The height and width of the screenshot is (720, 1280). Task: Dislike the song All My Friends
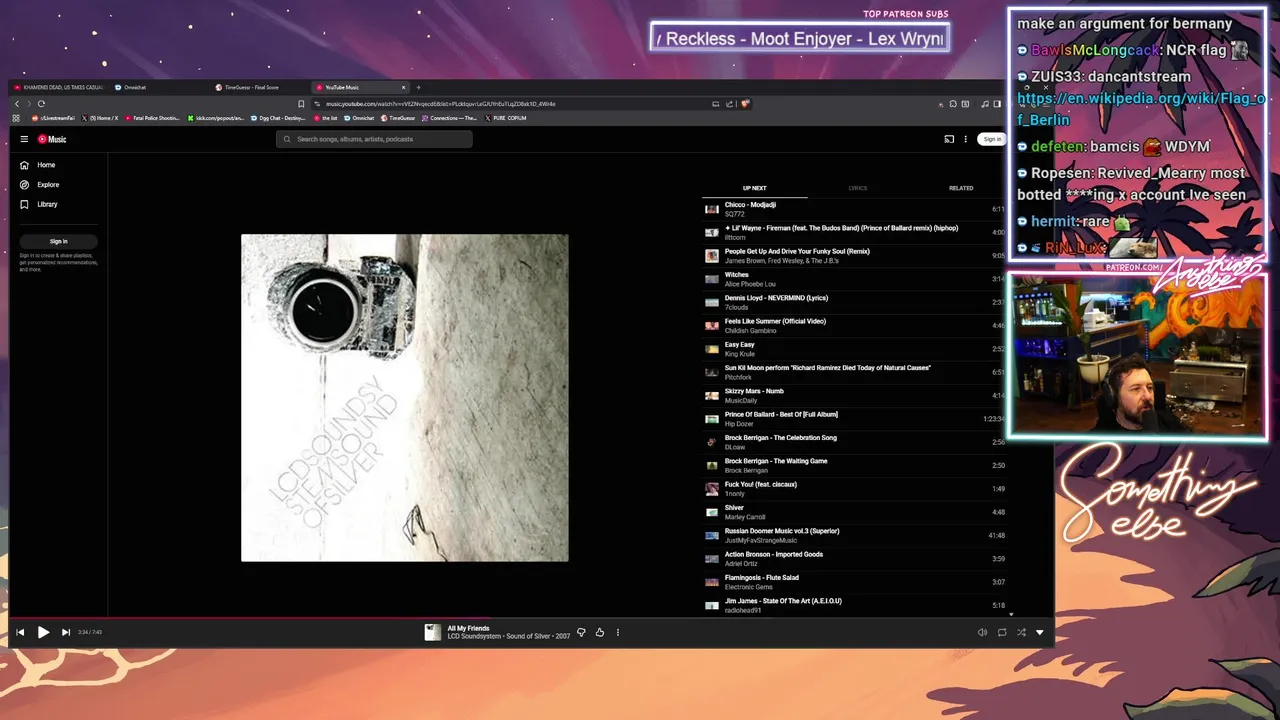click(x=581, y=632)
